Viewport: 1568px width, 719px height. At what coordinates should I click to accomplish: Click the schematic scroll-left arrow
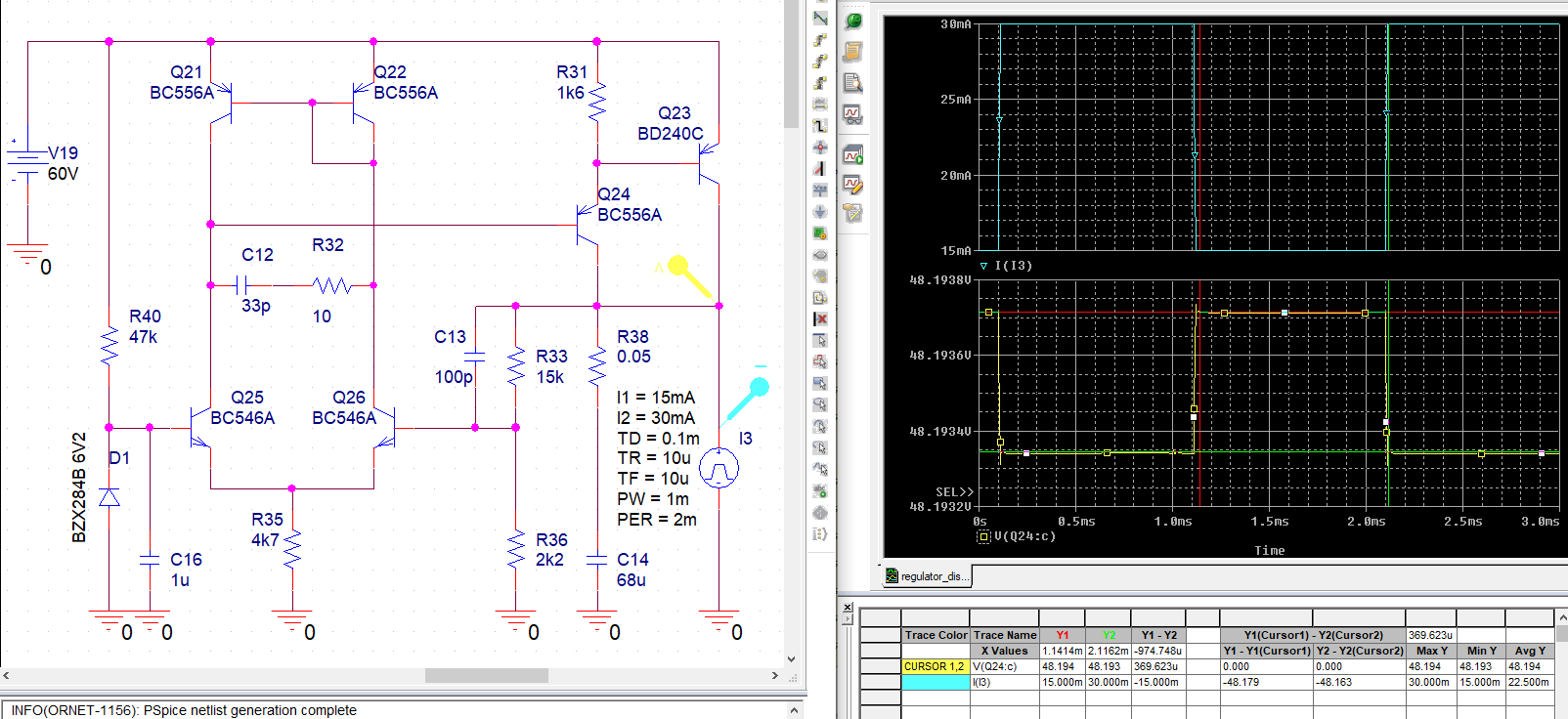(x=6, y=676)
